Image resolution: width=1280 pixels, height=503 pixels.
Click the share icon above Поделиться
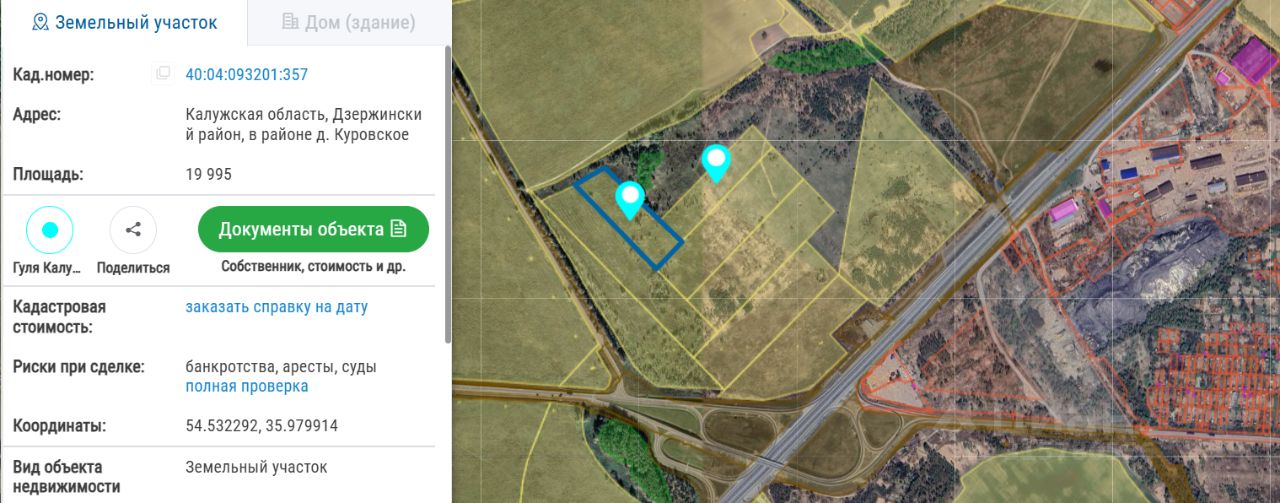point(133,230)
